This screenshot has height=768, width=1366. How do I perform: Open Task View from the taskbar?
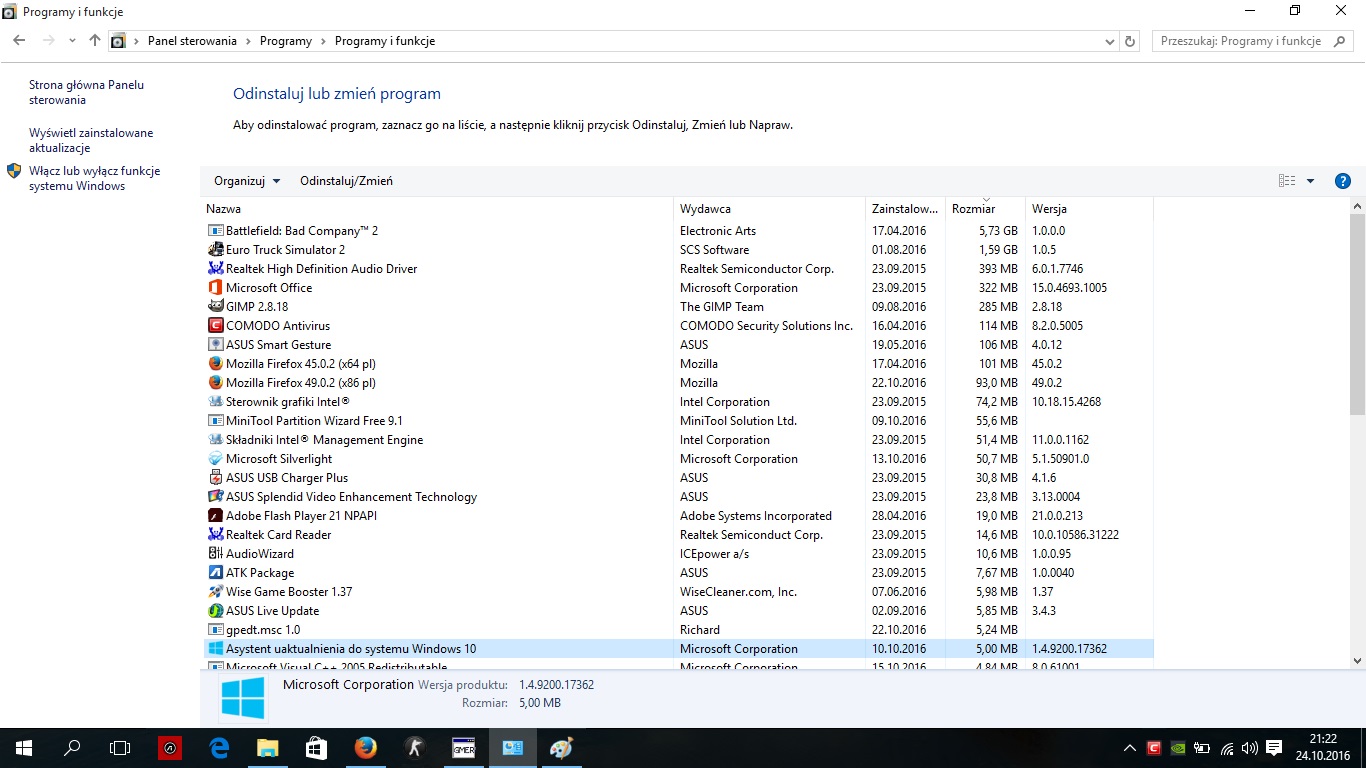click(x=120, y=747)
